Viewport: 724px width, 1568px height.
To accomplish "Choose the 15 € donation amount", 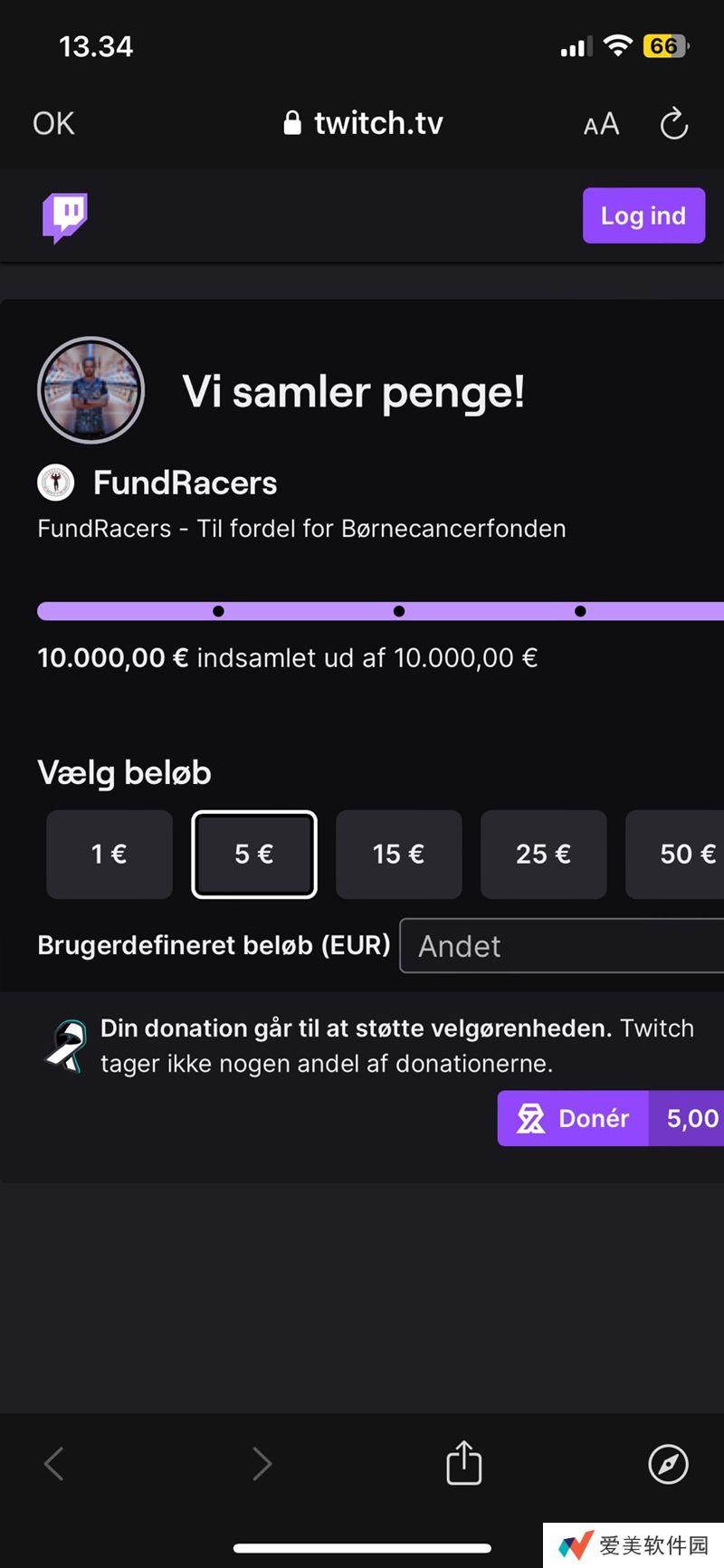I will [398, 854].
